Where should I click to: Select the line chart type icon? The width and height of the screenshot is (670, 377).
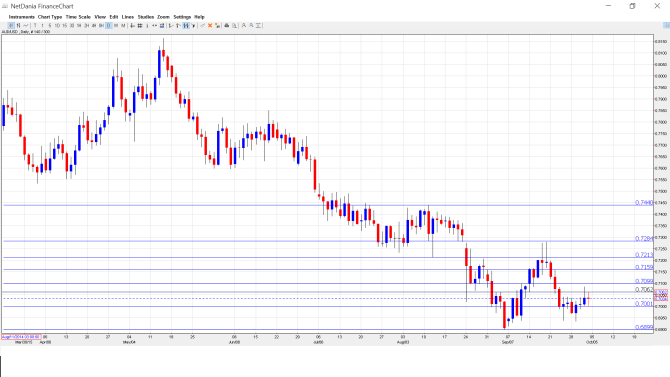tap(26, 26)
